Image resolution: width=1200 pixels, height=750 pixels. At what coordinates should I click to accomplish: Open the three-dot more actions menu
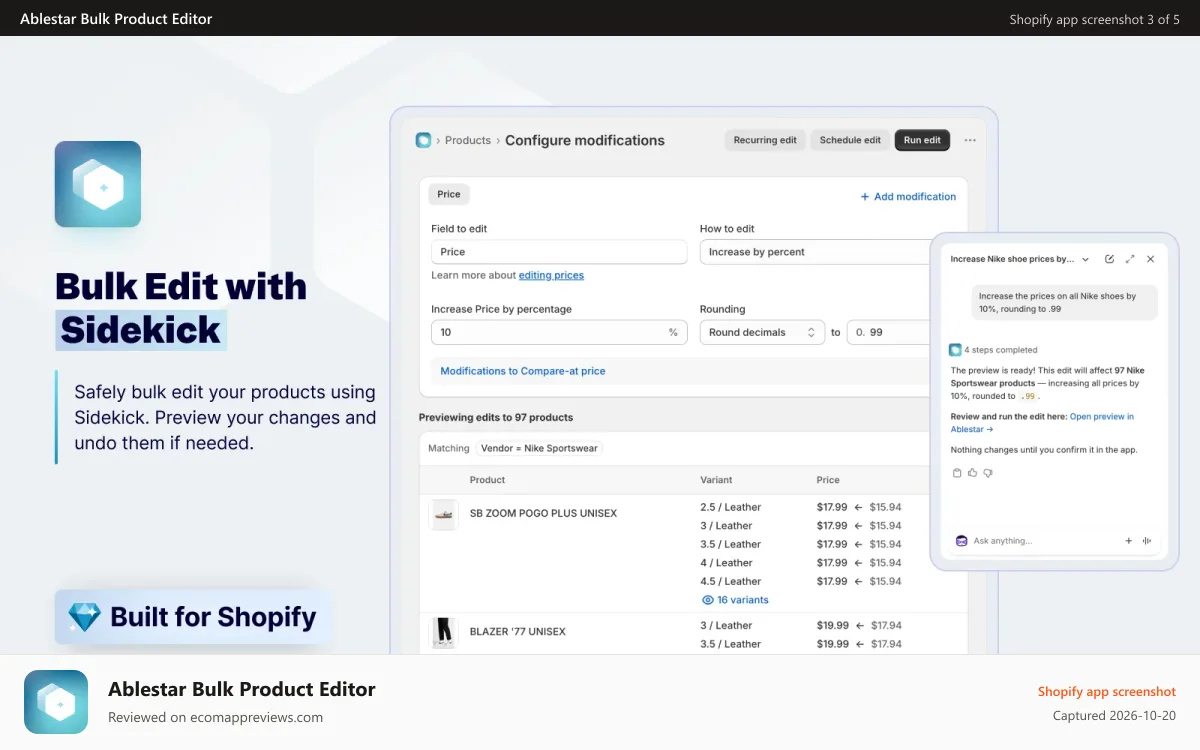pos(970,140)
